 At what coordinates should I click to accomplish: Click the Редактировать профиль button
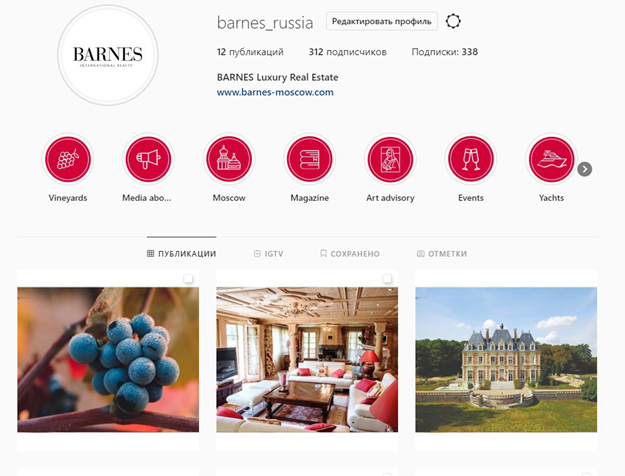point(381,21)
